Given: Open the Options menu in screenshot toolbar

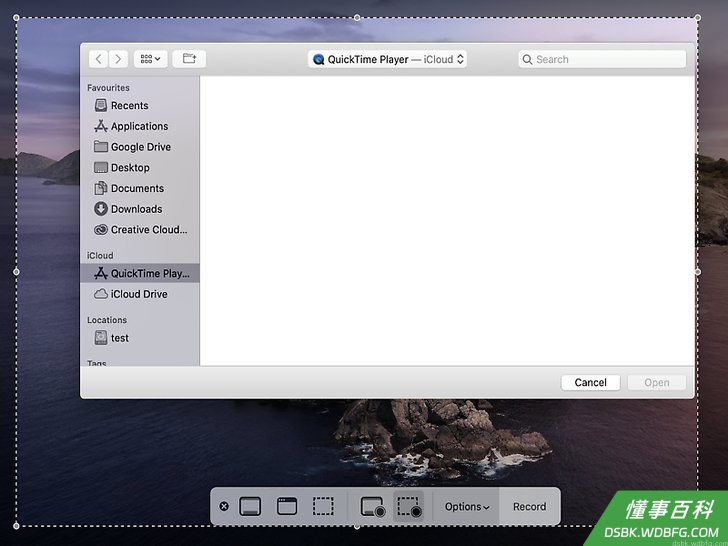Looking at the screenshot, I should (467, 507).
